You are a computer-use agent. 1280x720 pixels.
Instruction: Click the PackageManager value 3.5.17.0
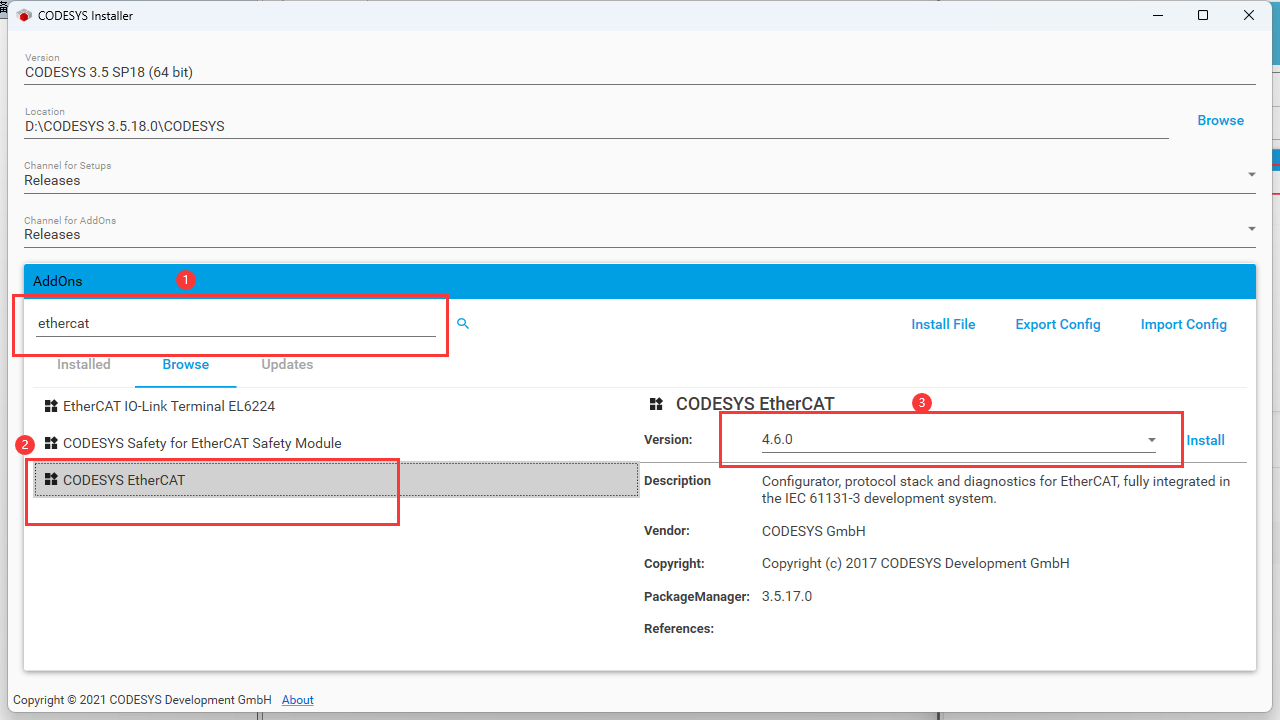coord(787,596)
